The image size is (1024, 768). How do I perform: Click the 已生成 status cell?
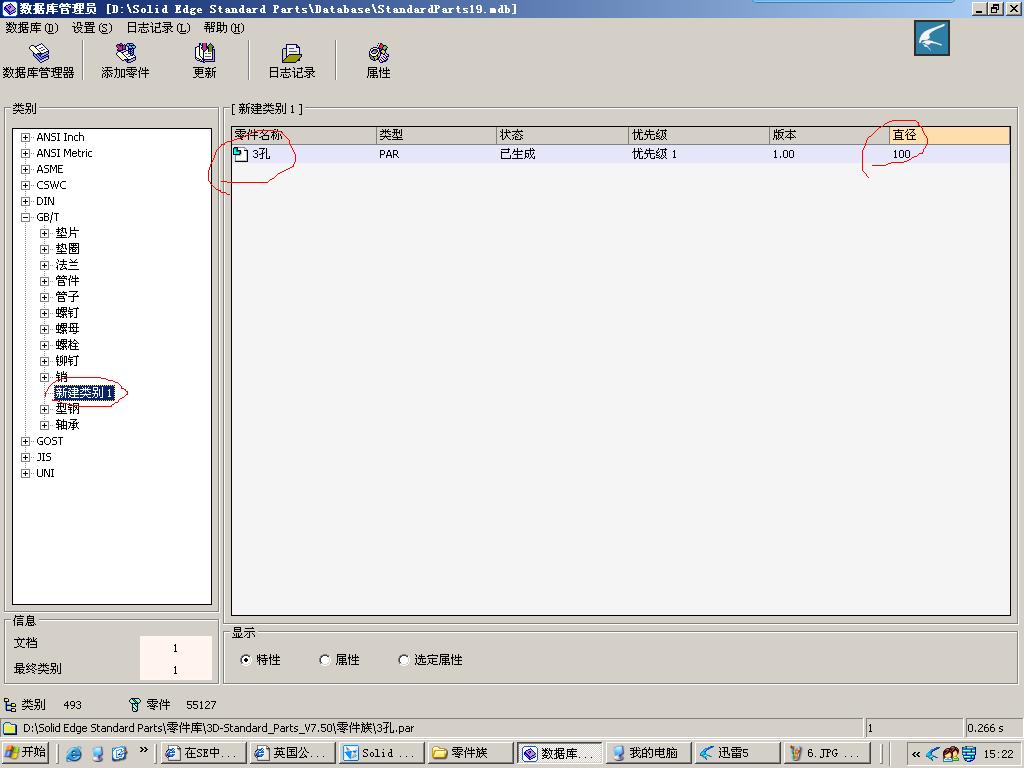coord(517,154)
